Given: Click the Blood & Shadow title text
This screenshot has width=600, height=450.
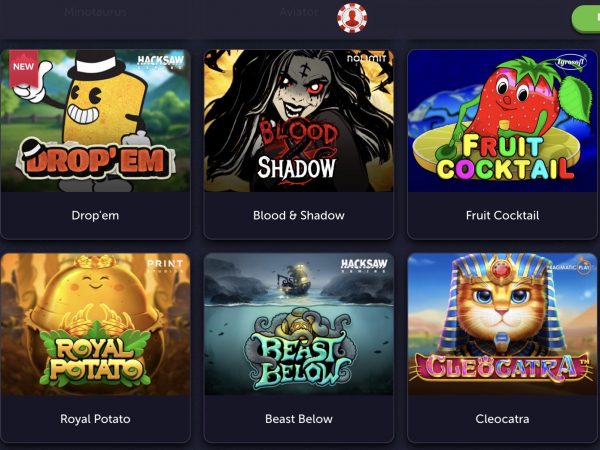Looking at the screenshot, I should point(299,215).
